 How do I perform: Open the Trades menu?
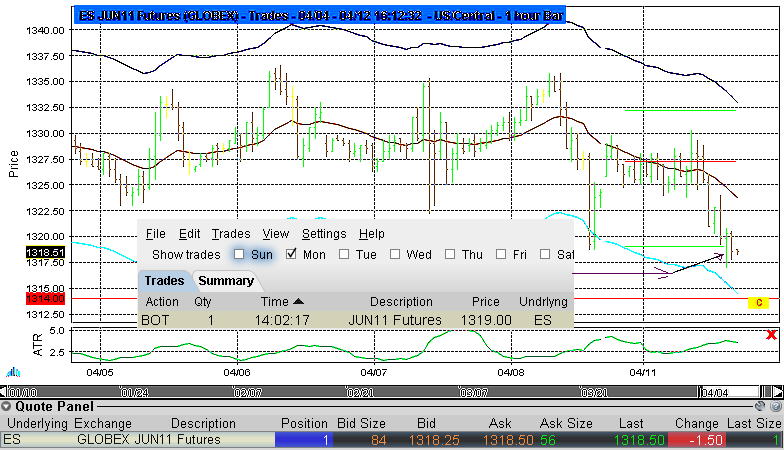click(x=230, y=234)
